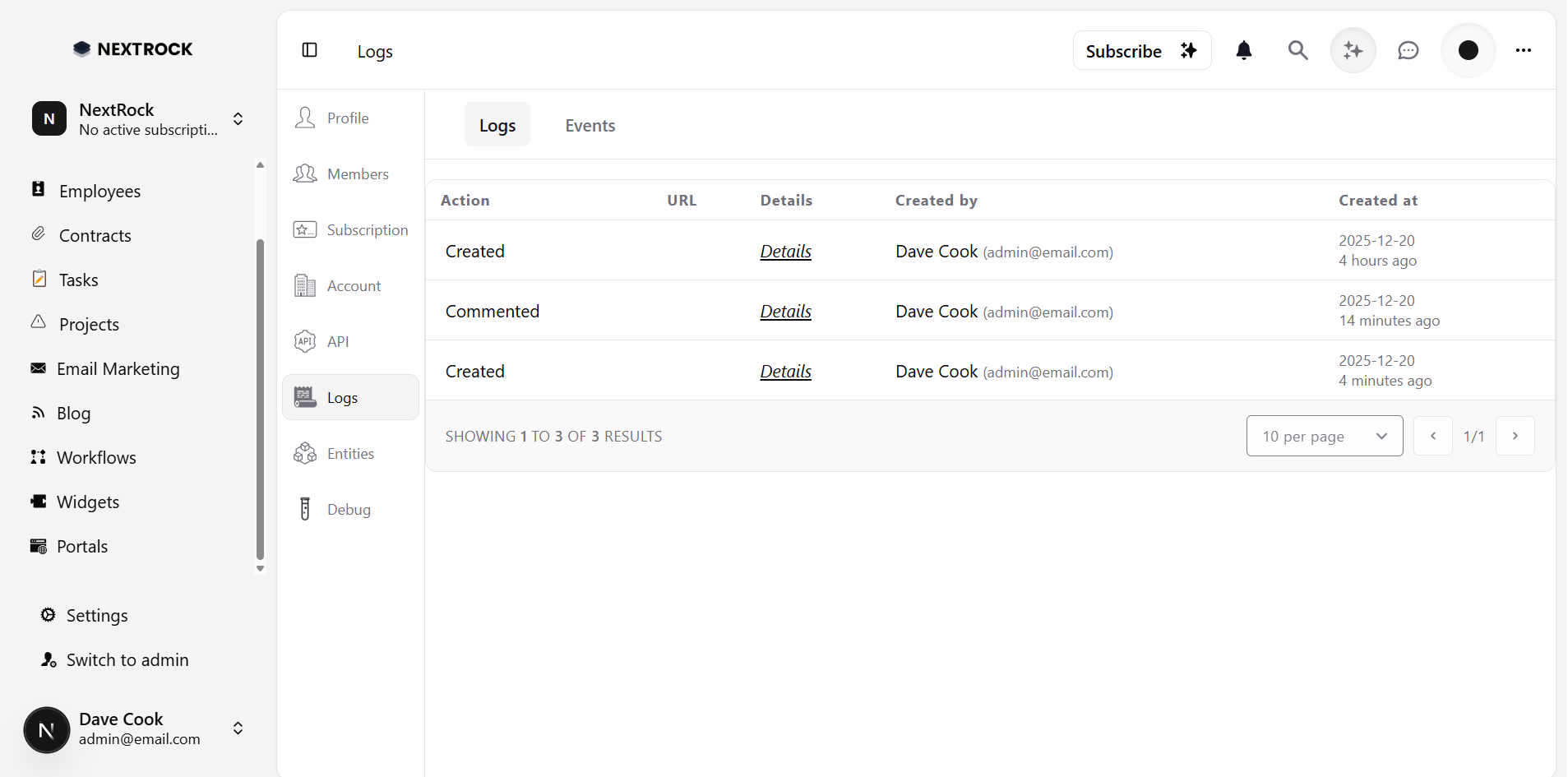Click the AI sparkle icon beside Subscribe

tap(1353, 50)
